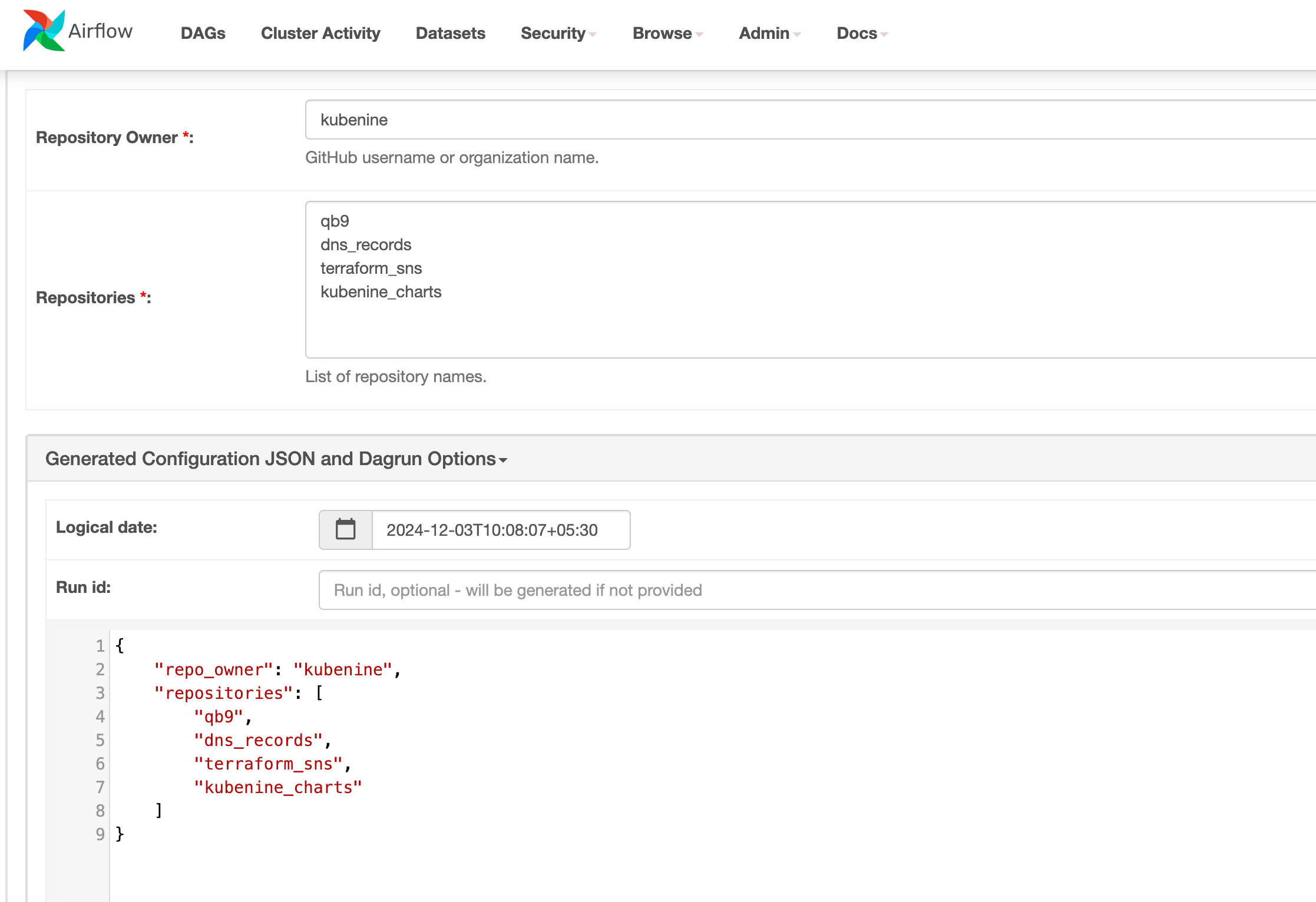This screenshot has height=902, width=1316.
Task: Click the terraform_sns line in Repositories box
Action: click(371, 268)
